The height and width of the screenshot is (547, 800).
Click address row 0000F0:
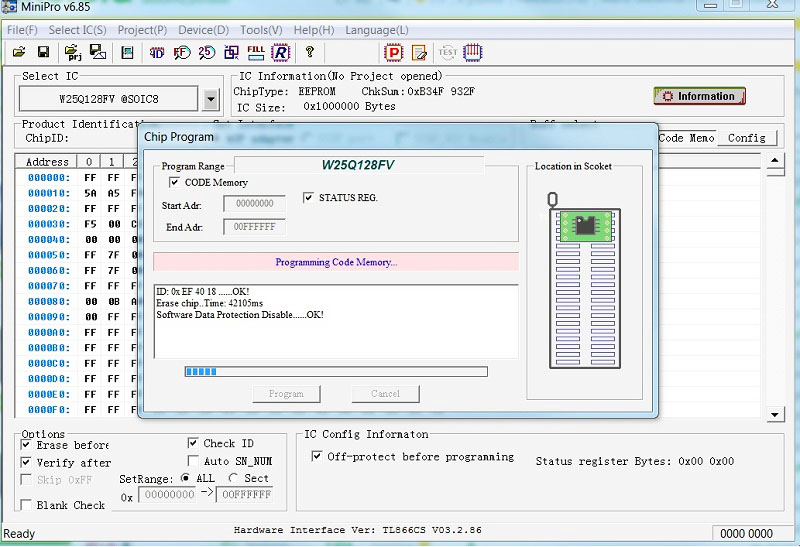click(x=48, y=410)
